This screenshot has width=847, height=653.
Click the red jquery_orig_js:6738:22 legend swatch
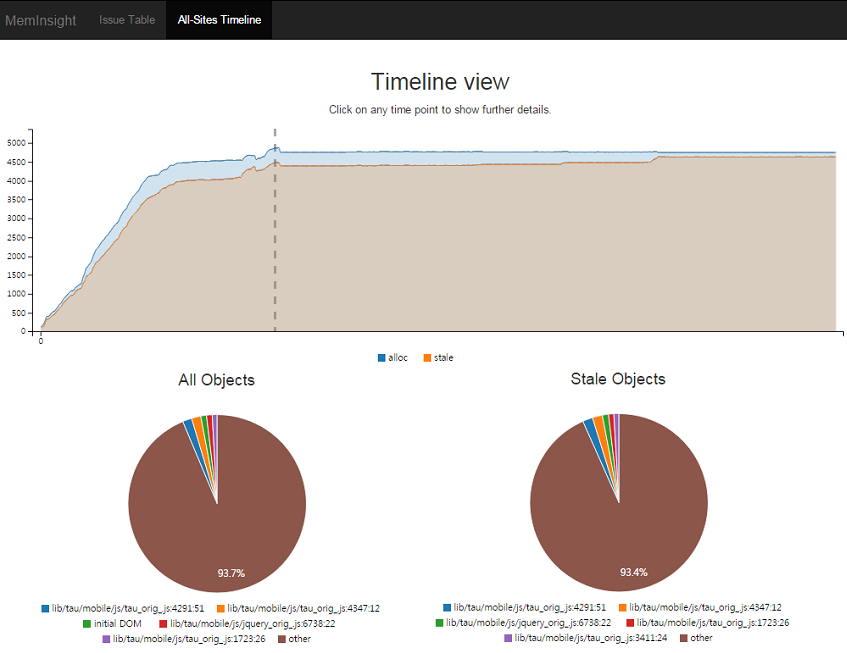(163, 623)
